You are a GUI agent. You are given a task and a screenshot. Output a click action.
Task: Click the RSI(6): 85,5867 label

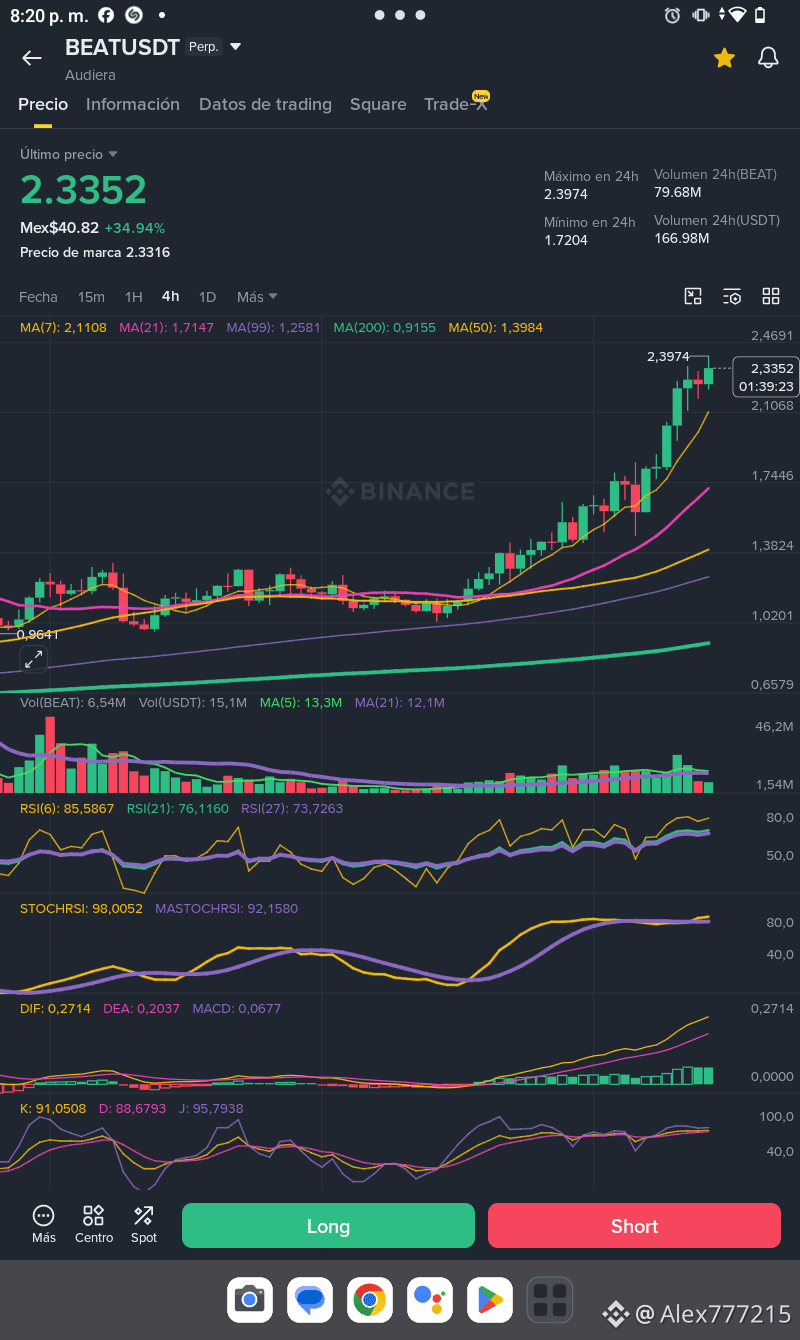[67, 808]
